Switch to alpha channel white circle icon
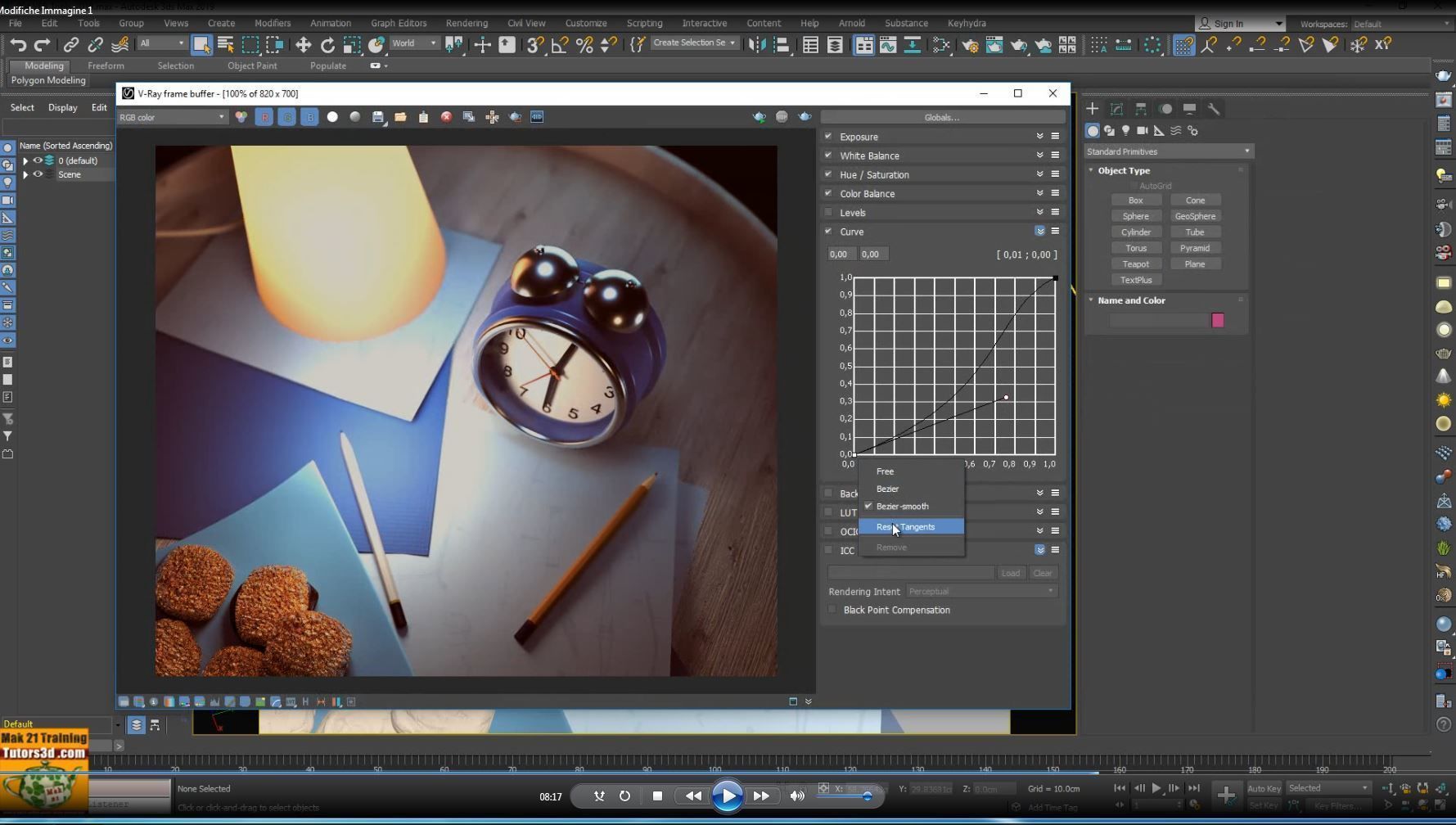The image size is (1456, 825). pyautogui.click(x=332, y=117)
